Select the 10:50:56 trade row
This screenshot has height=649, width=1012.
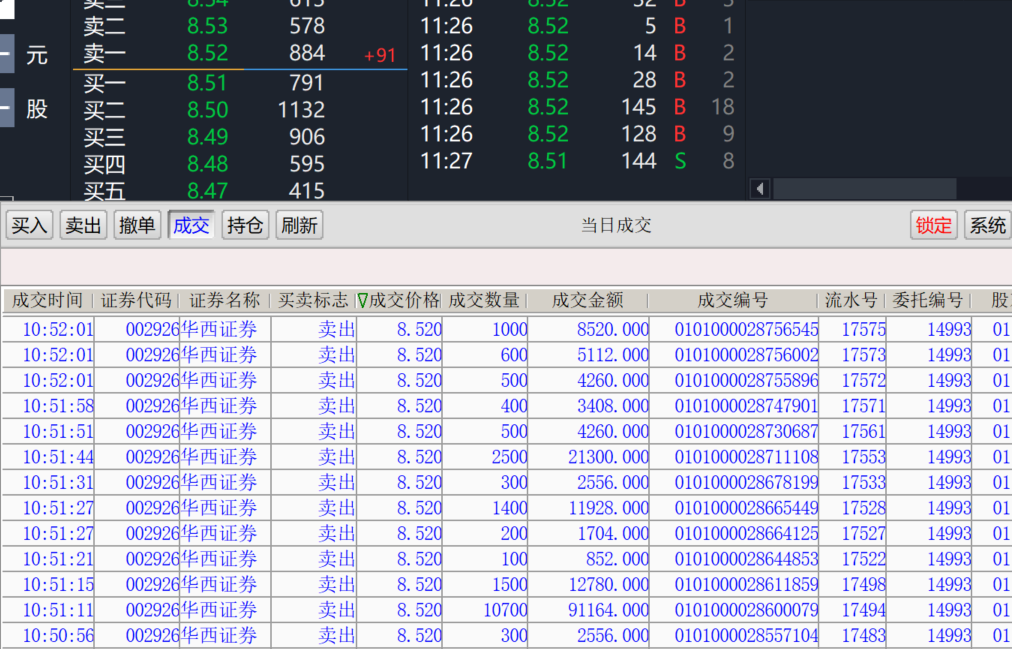(506, 636)
